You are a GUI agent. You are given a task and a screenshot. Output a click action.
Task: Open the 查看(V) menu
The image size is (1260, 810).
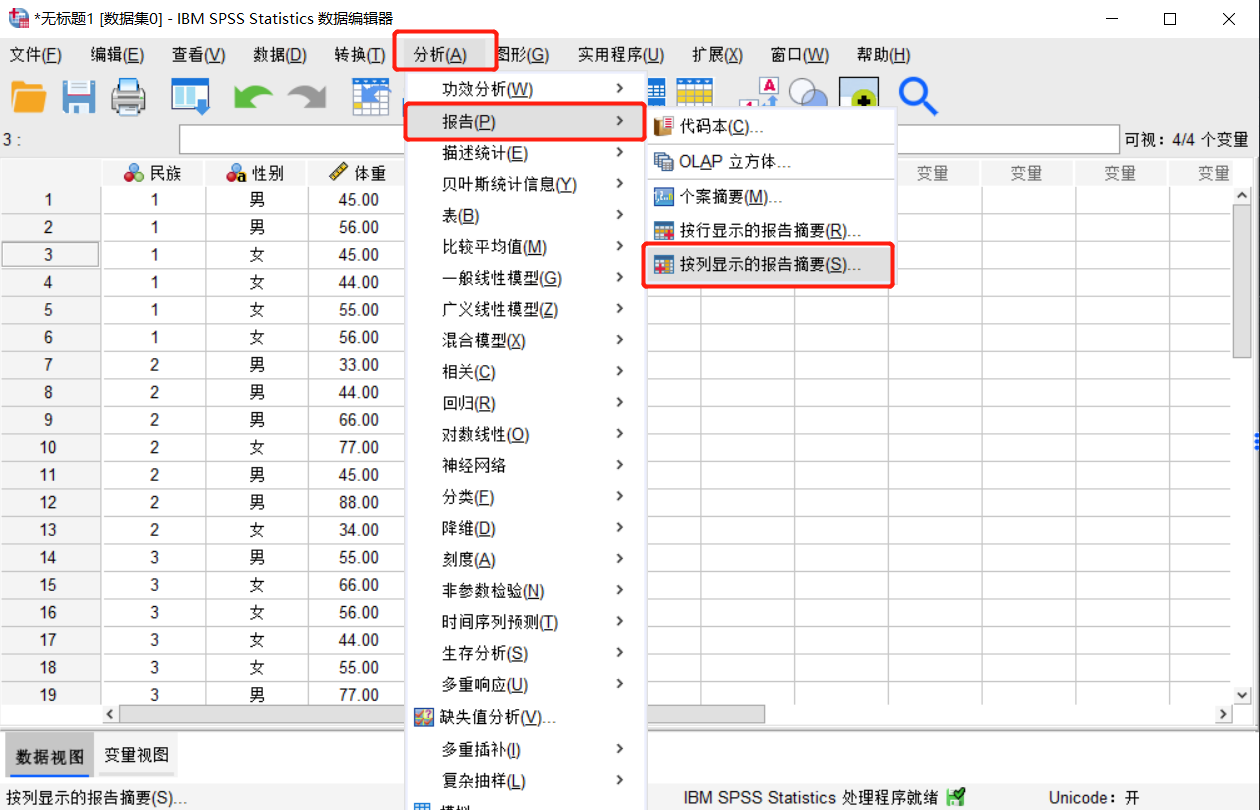coord(198,55)
